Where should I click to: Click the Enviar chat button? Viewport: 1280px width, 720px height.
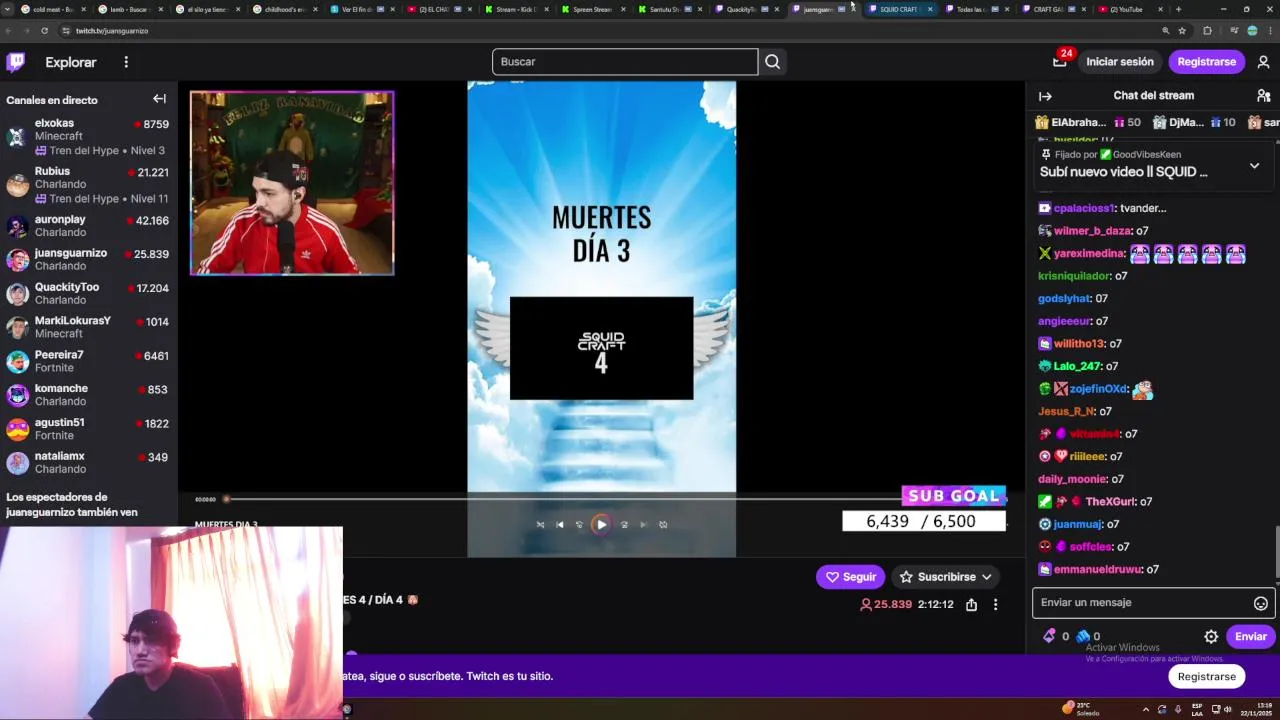pyautogui.click(x=1250, y=636)
